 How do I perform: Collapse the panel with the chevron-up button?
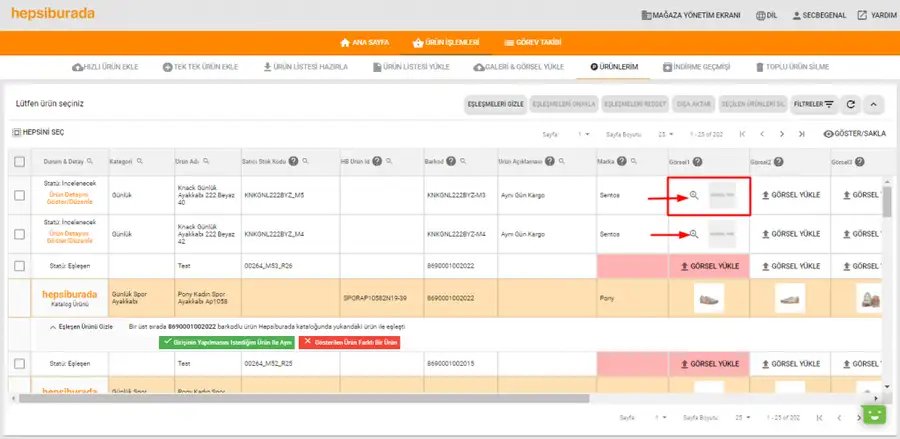[873, 104]
